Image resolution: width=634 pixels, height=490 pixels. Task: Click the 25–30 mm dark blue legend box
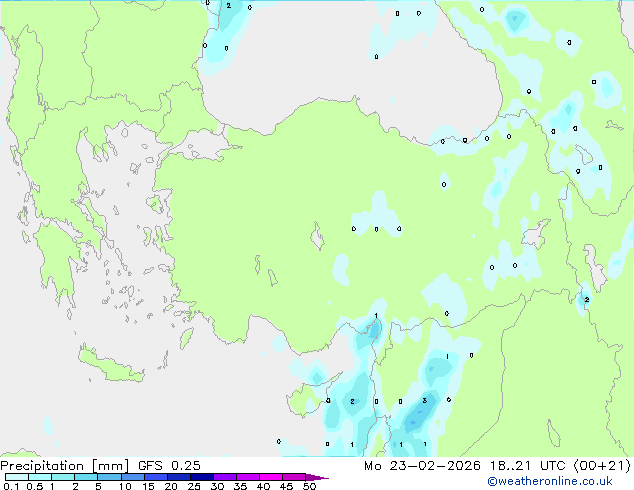pyautogui.click(x=201, y=477)
